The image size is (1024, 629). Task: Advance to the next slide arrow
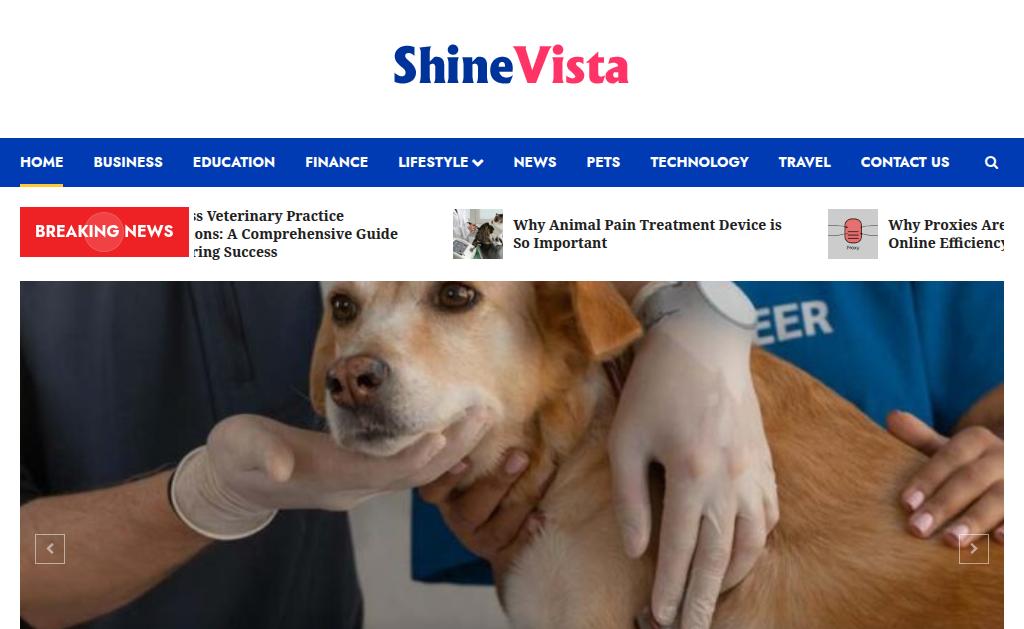pos(973,549)
